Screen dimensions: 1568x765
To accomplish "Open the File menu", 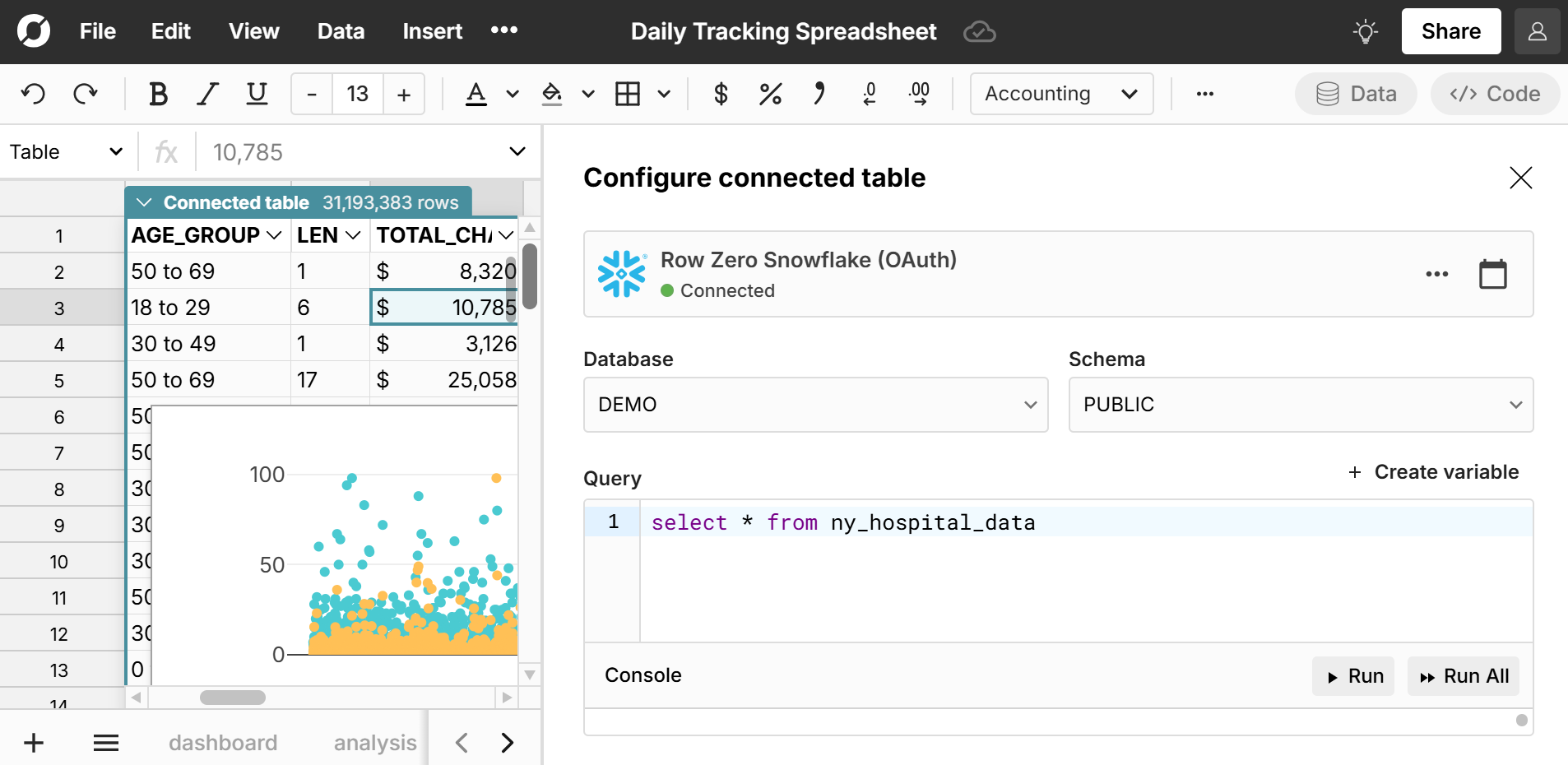I will point(98,31).
